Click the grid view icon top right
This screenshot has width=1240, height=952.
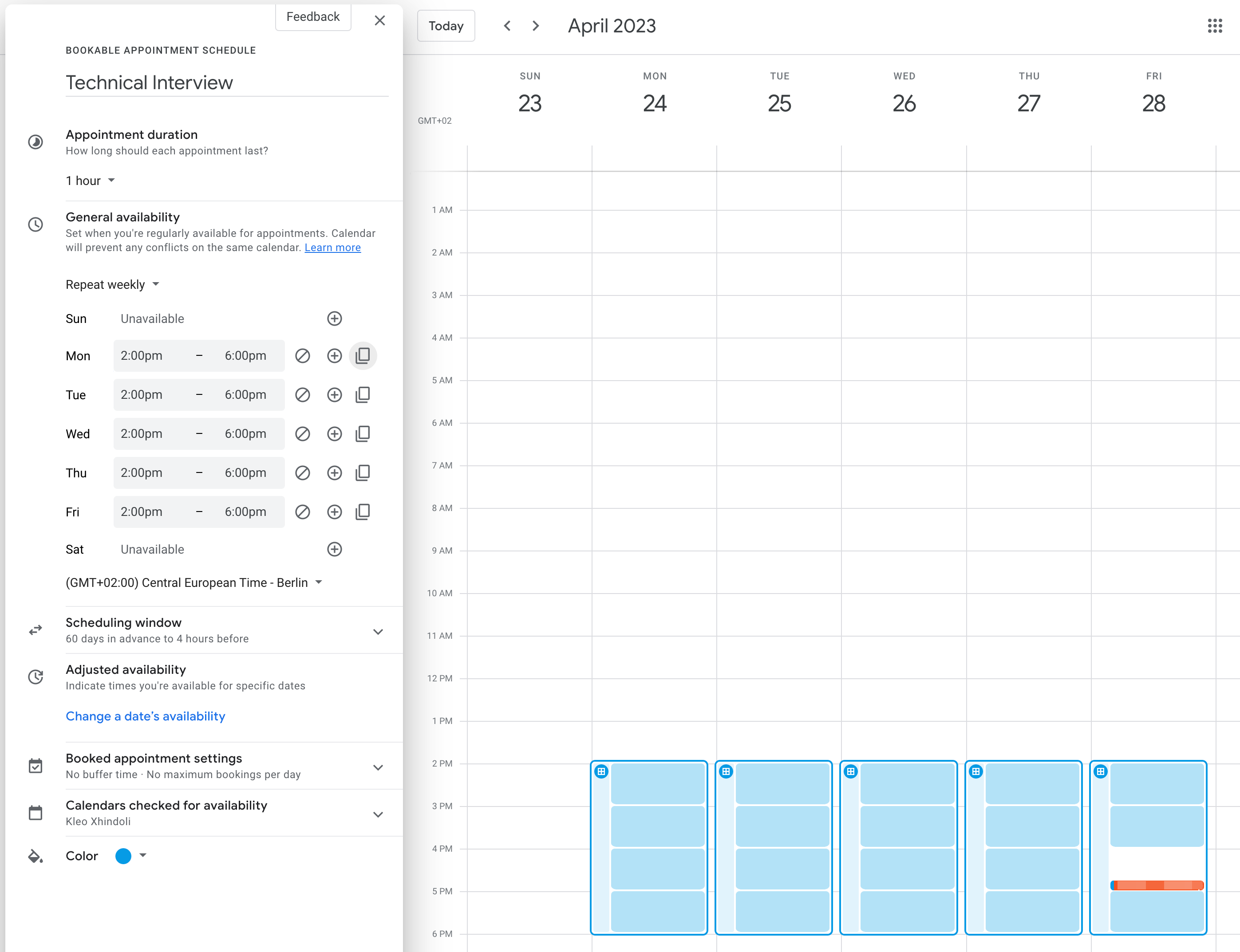(1215, 27)
